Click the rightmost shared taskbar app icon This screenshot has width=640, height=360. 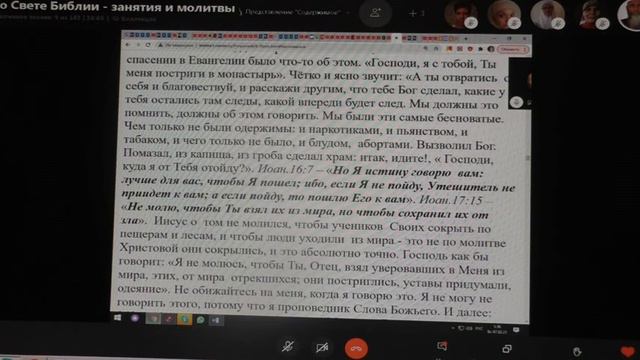[216, 320]
